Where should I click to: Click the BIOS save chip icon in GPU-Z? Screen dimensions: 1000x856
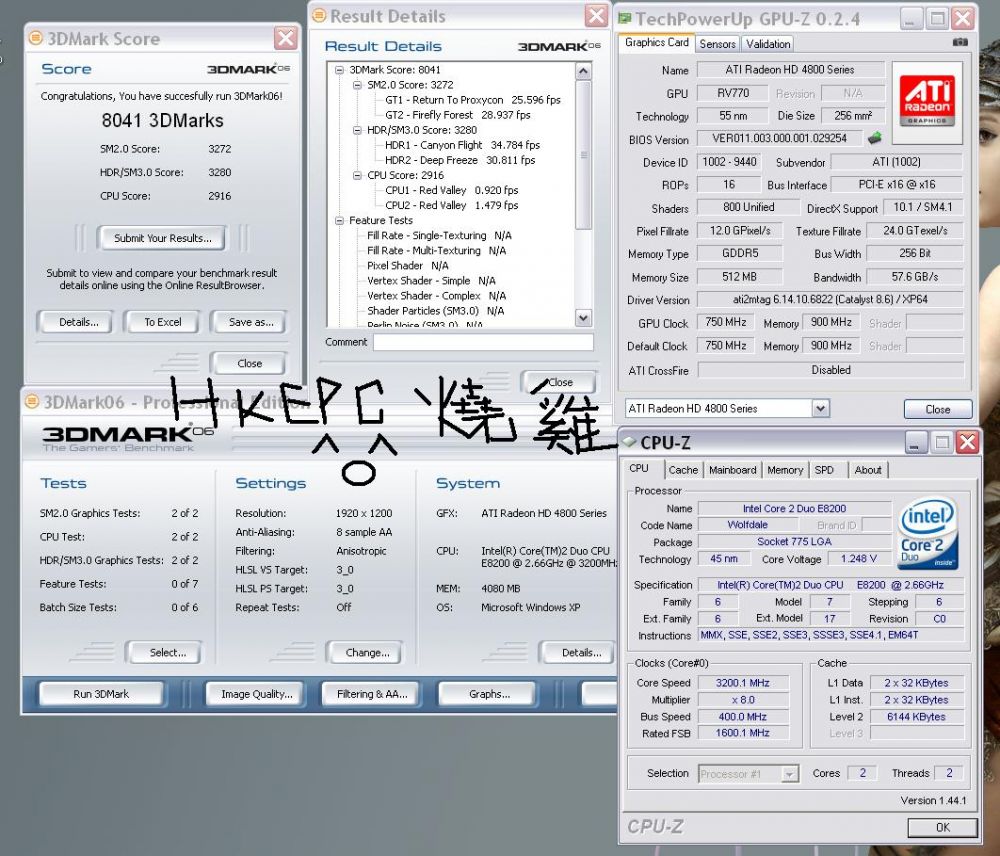(x=874, y=138)
